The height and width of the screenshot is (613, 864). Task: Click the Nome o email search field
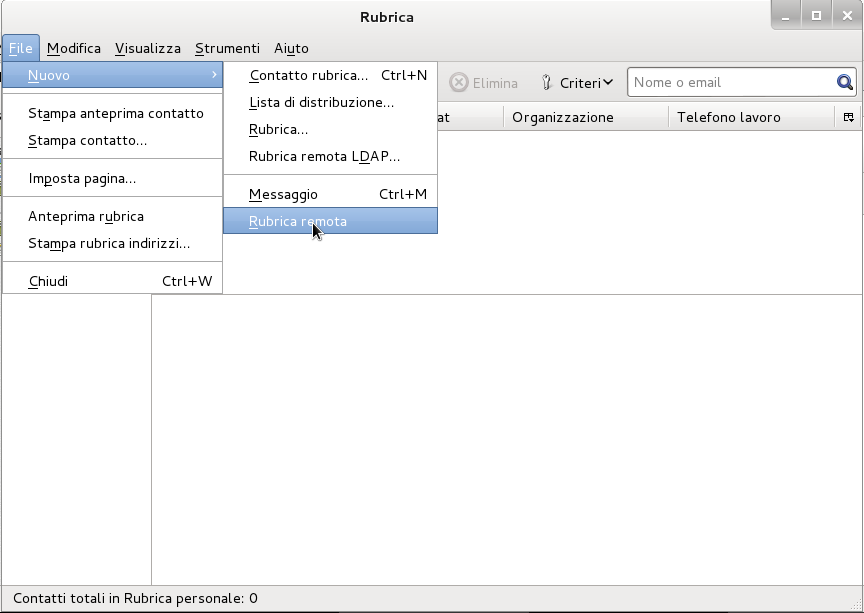click(x=730, y=83)
